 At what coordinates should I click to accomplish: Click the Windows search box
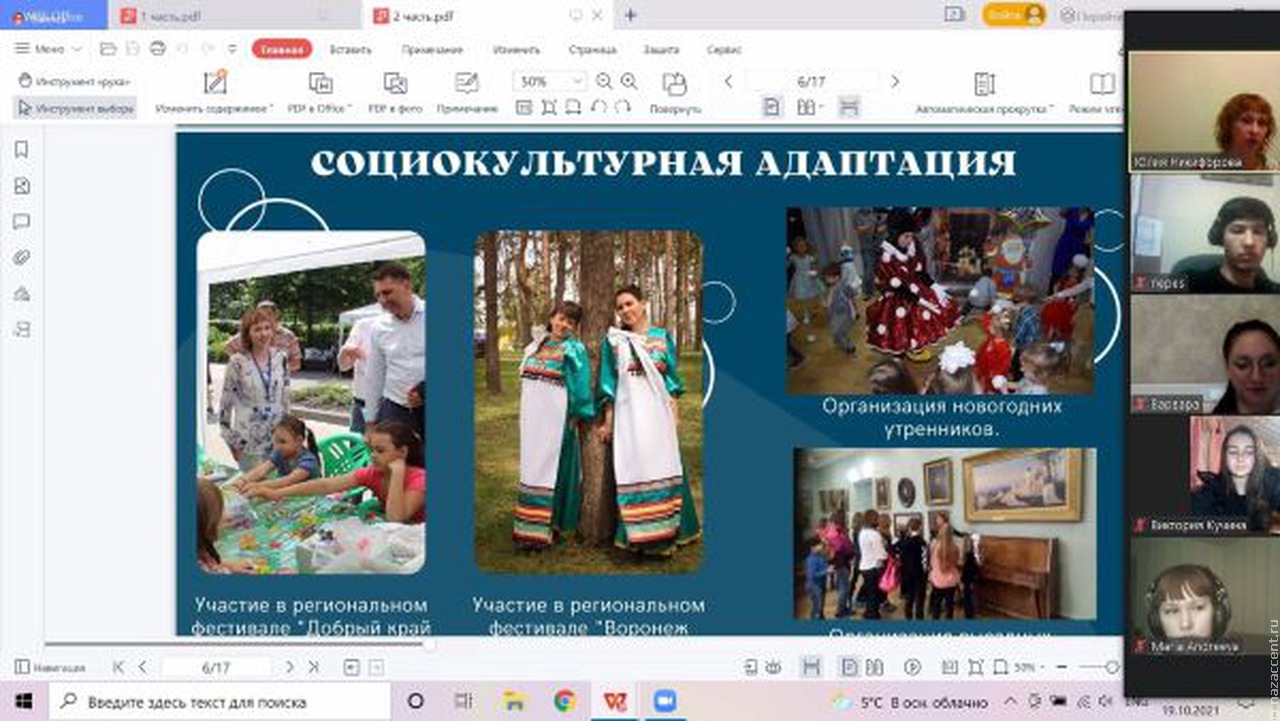[x=220, y=701]
